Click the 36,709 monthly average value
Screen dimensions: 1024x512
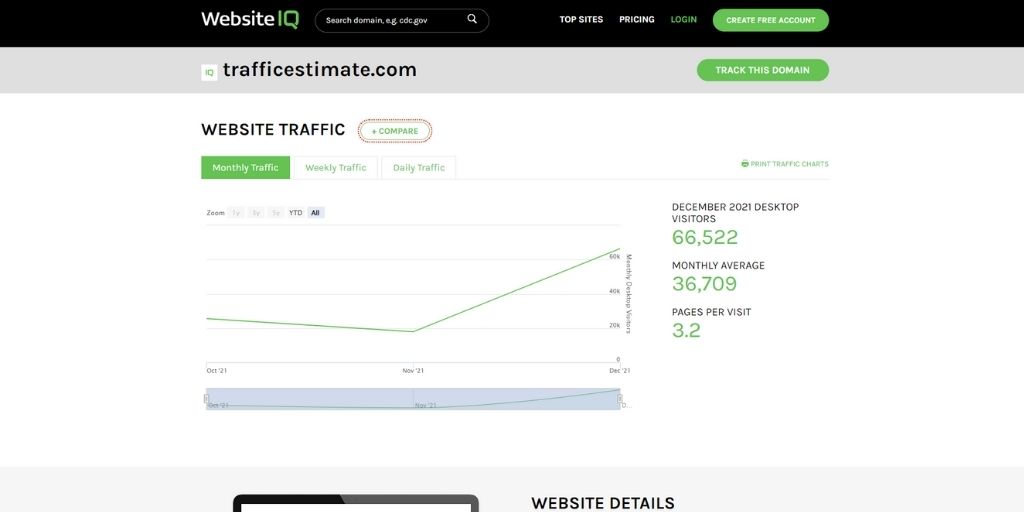704,283
